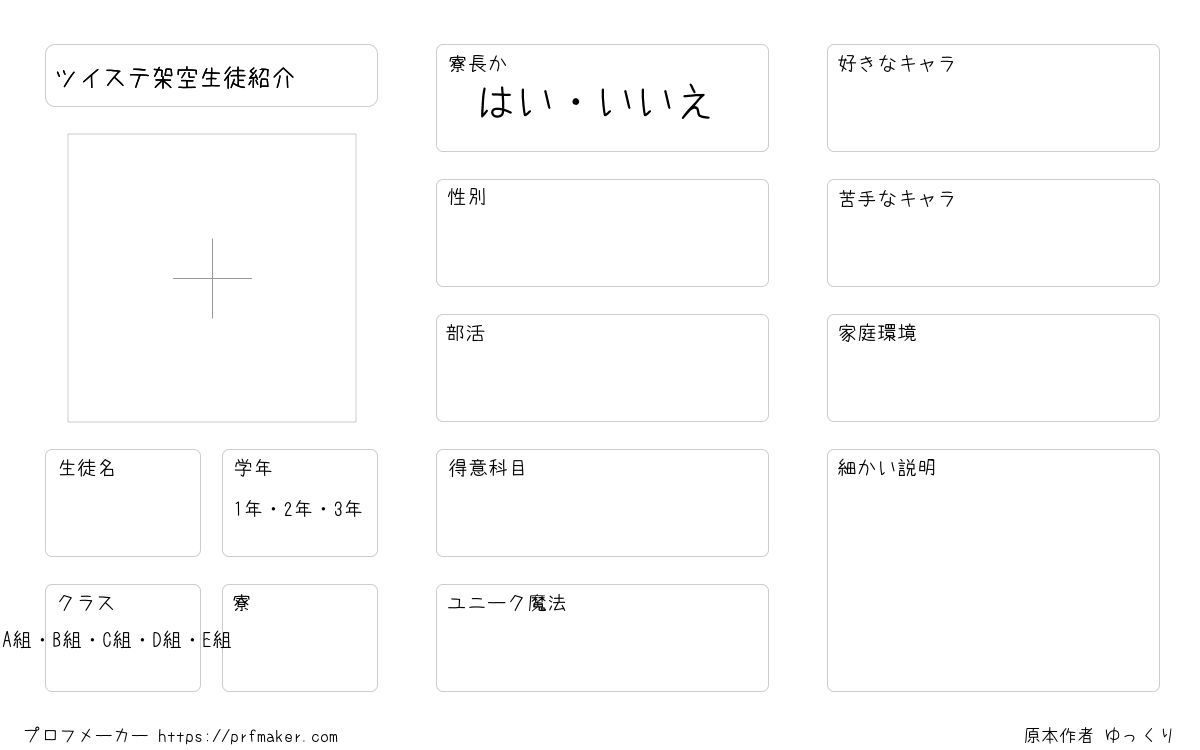The height and width of the screenshot is (750, 1200).
Task: Choose 2年 in the 学年 box
Action: (298, 509)
